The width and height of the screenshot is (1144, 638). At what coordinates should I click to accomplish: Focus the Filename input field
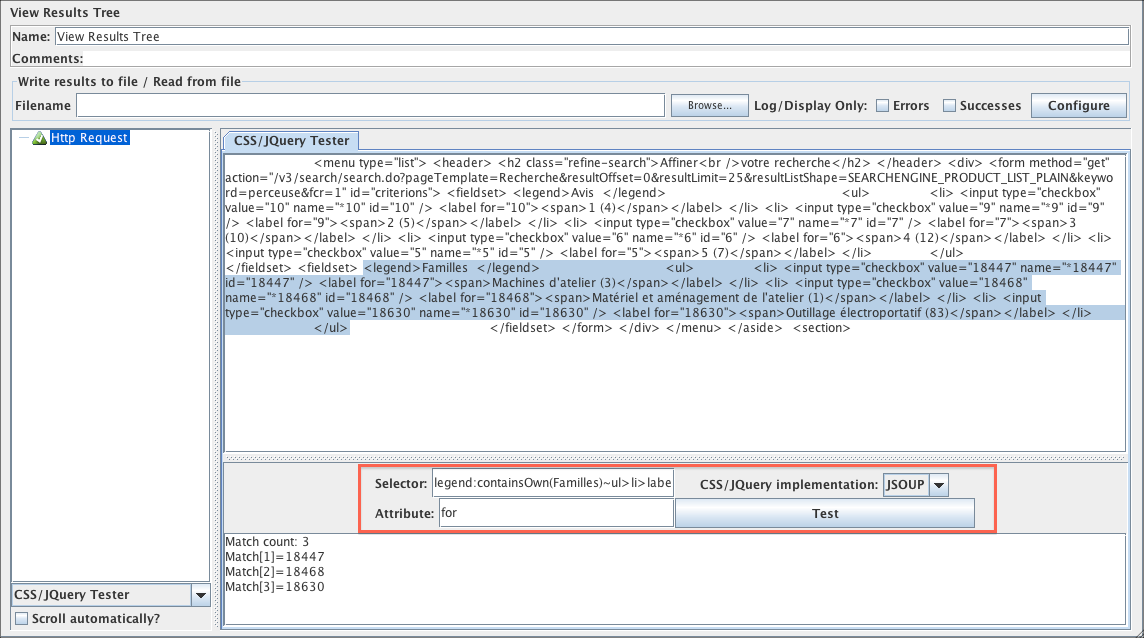point(370,106)
